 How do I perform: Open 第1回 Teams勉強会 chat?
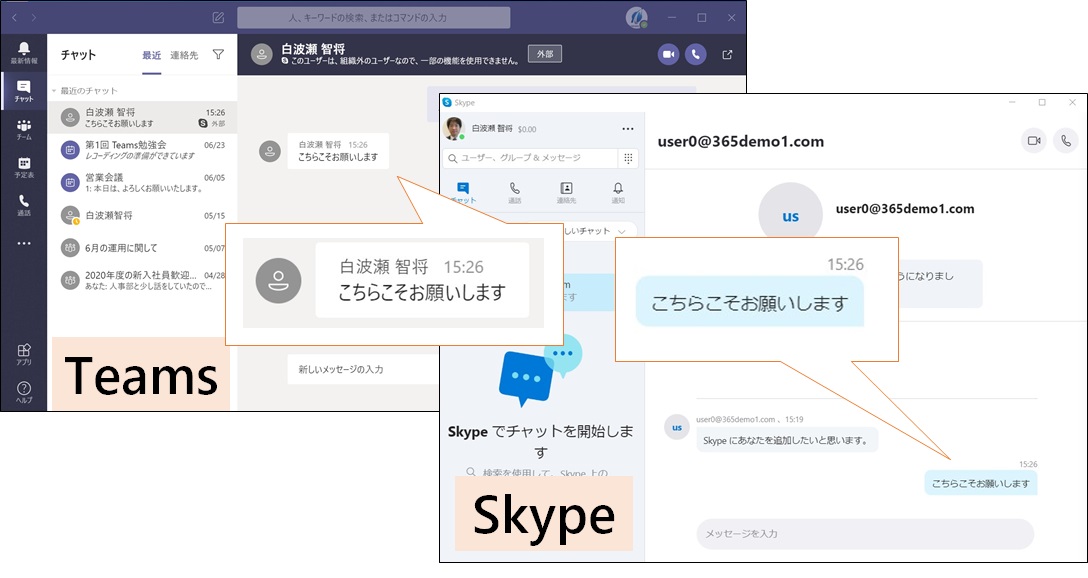142,150
